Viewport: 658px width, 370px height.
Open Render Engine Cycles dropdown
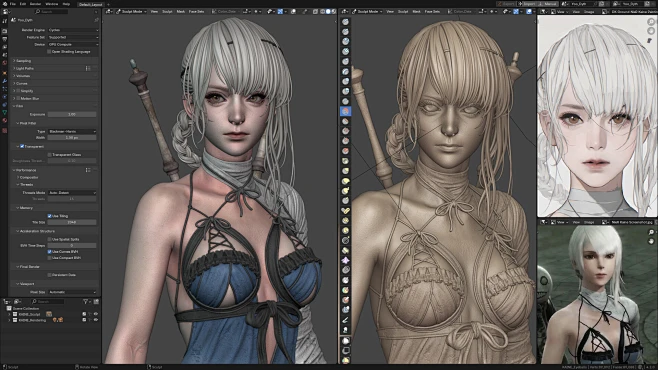coord(73,30)
